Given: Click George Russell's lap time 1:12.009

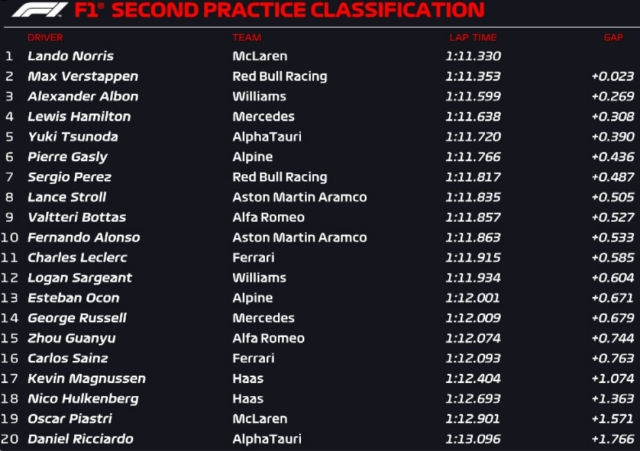Looking at the screenshot, I should [x=473, y=318].
